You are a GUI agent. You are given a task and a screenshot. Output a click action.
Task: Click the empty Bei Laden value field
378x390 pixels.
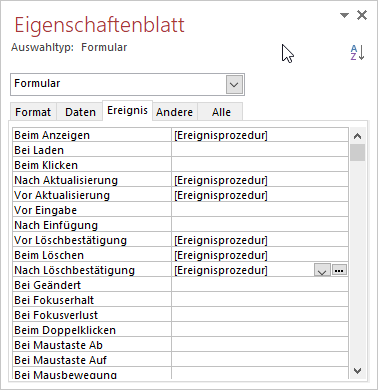(x=260, y=150)
